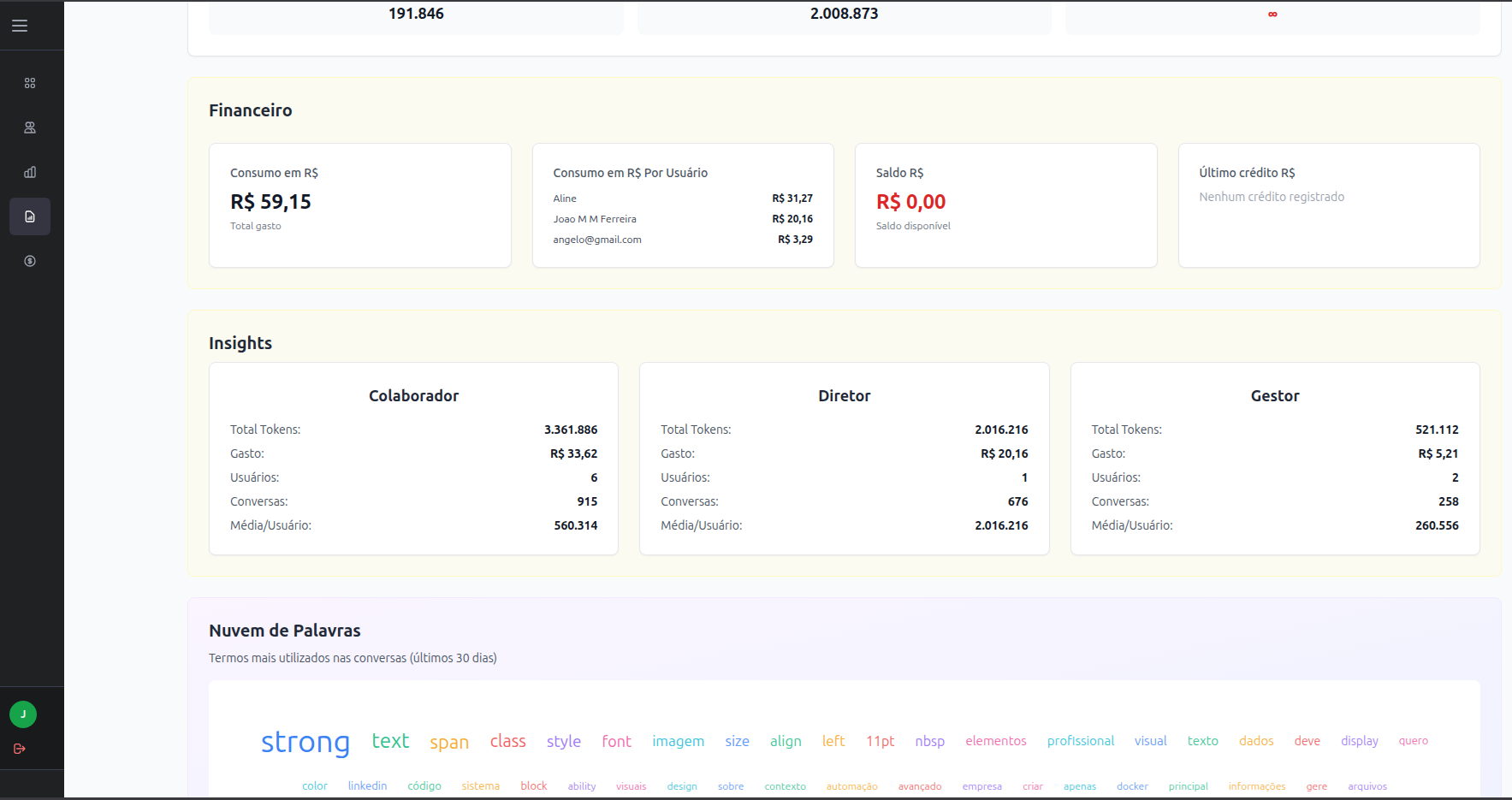Open the bar chart analytics icon
Screen dimensions: 1512x800
pos(30,172)
